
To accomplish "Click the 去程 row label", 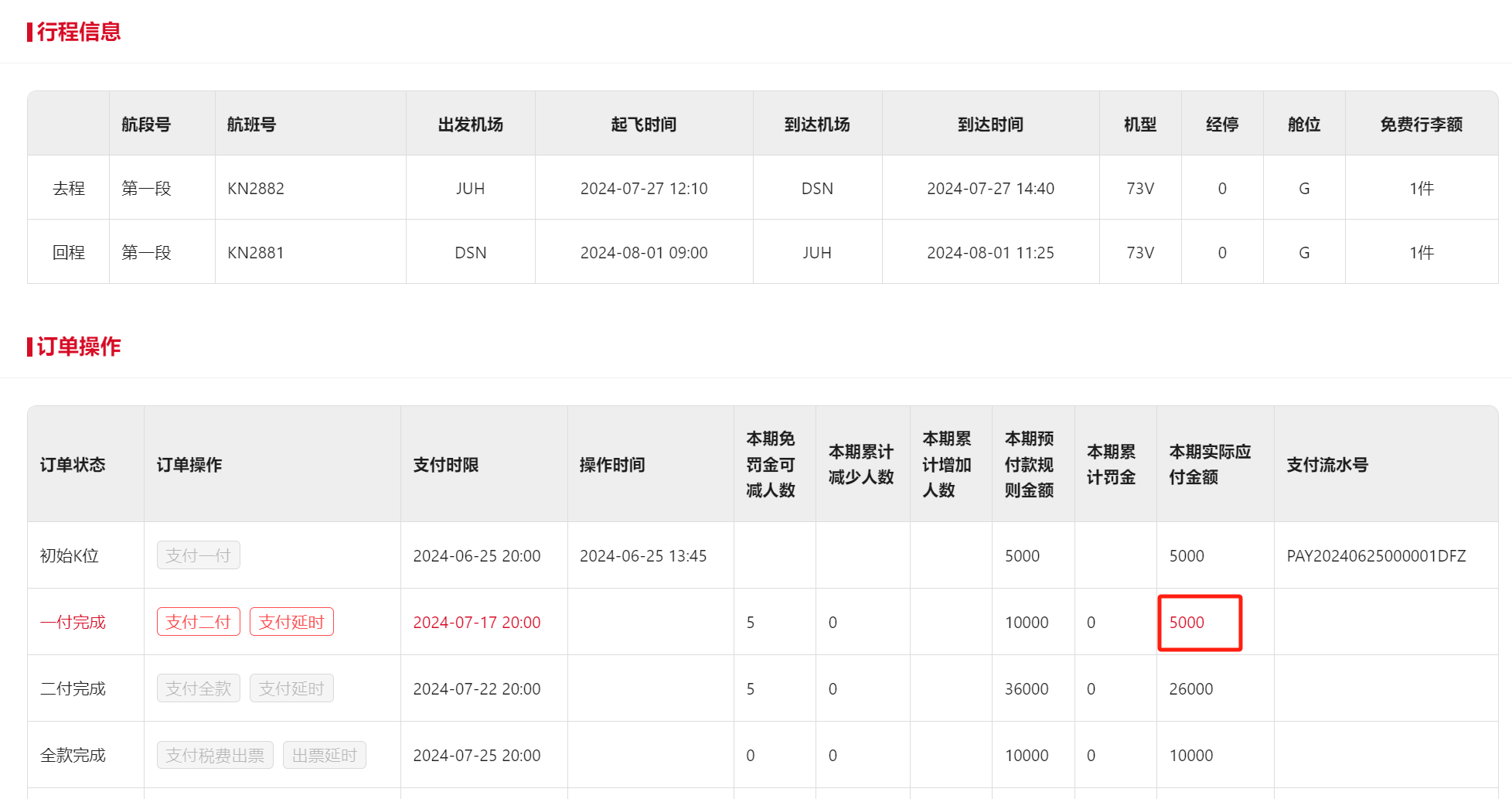I will [x=69, y=189].
